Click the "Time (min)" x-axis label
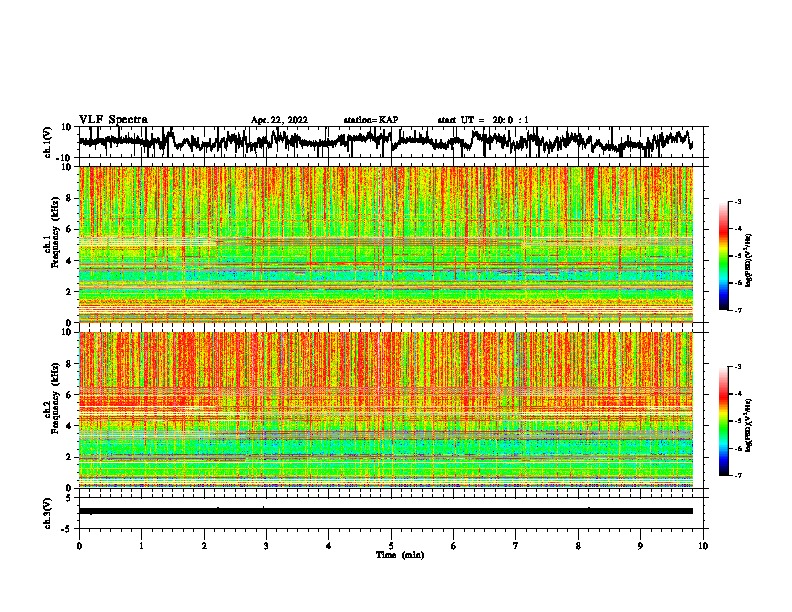The image size is (792, 612). click(x=400, y=555)
